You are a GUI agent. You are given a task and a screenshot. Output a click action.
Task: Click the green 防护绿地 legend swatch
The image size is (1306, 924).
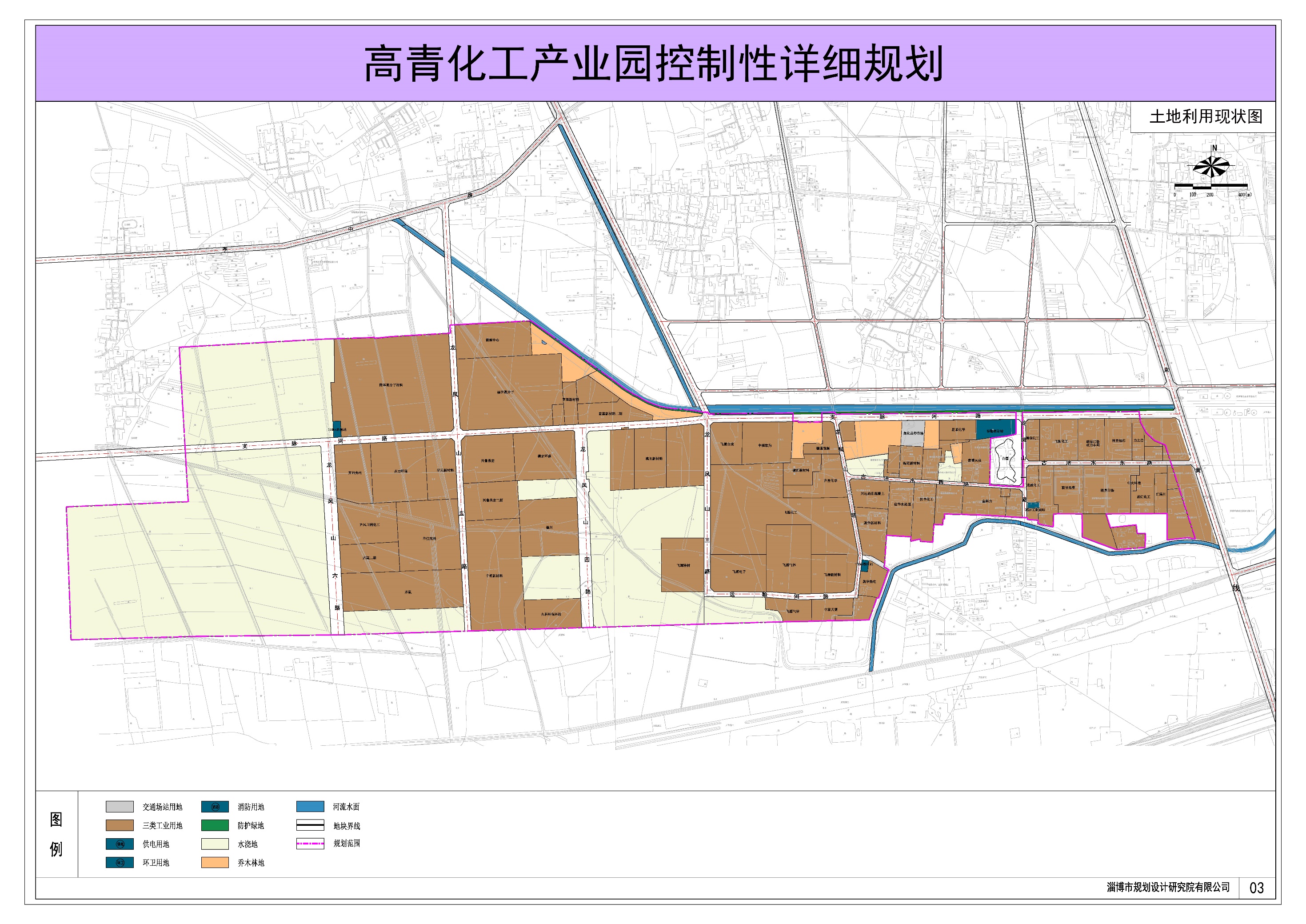pos(215,826)
